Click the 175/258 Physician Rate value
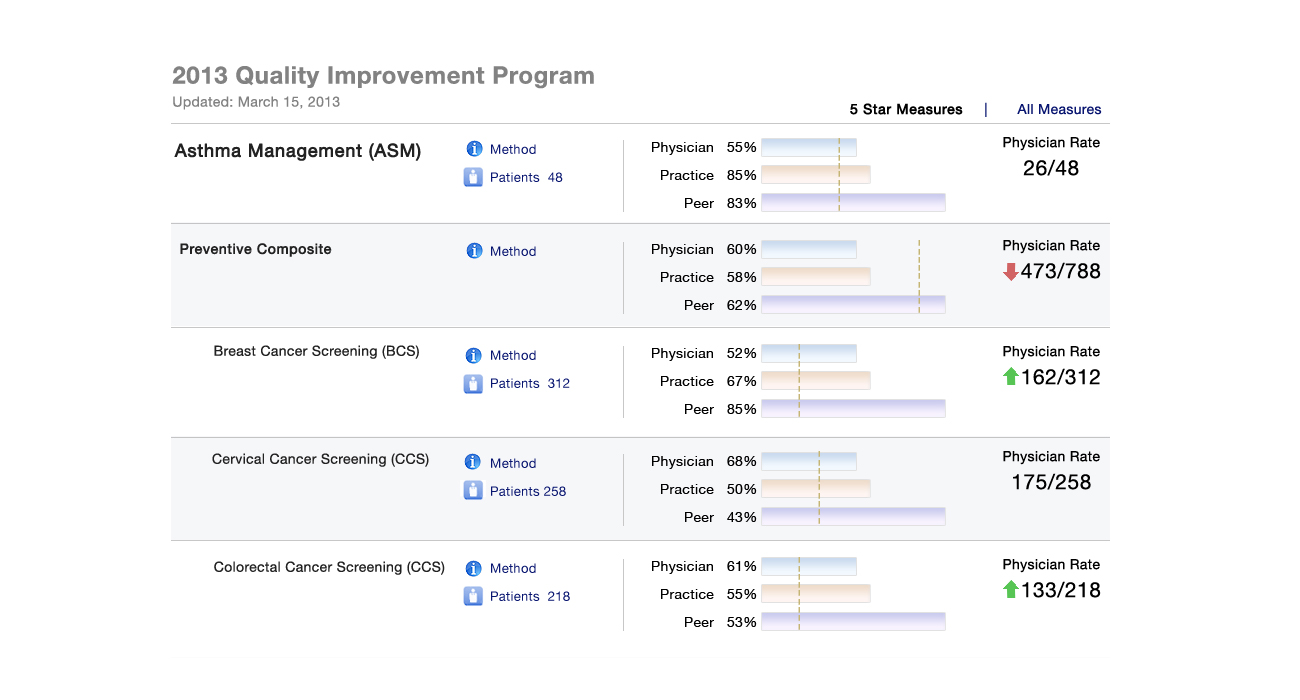 [x=1051, y=482]
